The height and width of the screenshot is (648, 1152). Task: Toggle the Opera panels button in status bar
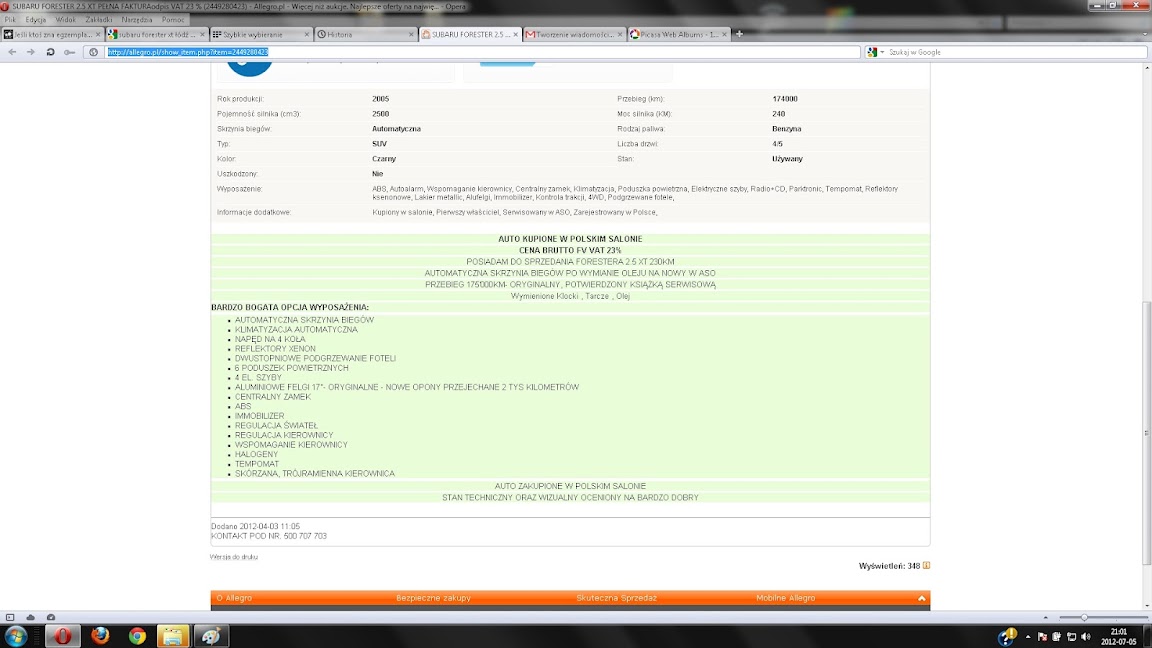[10, 617]
